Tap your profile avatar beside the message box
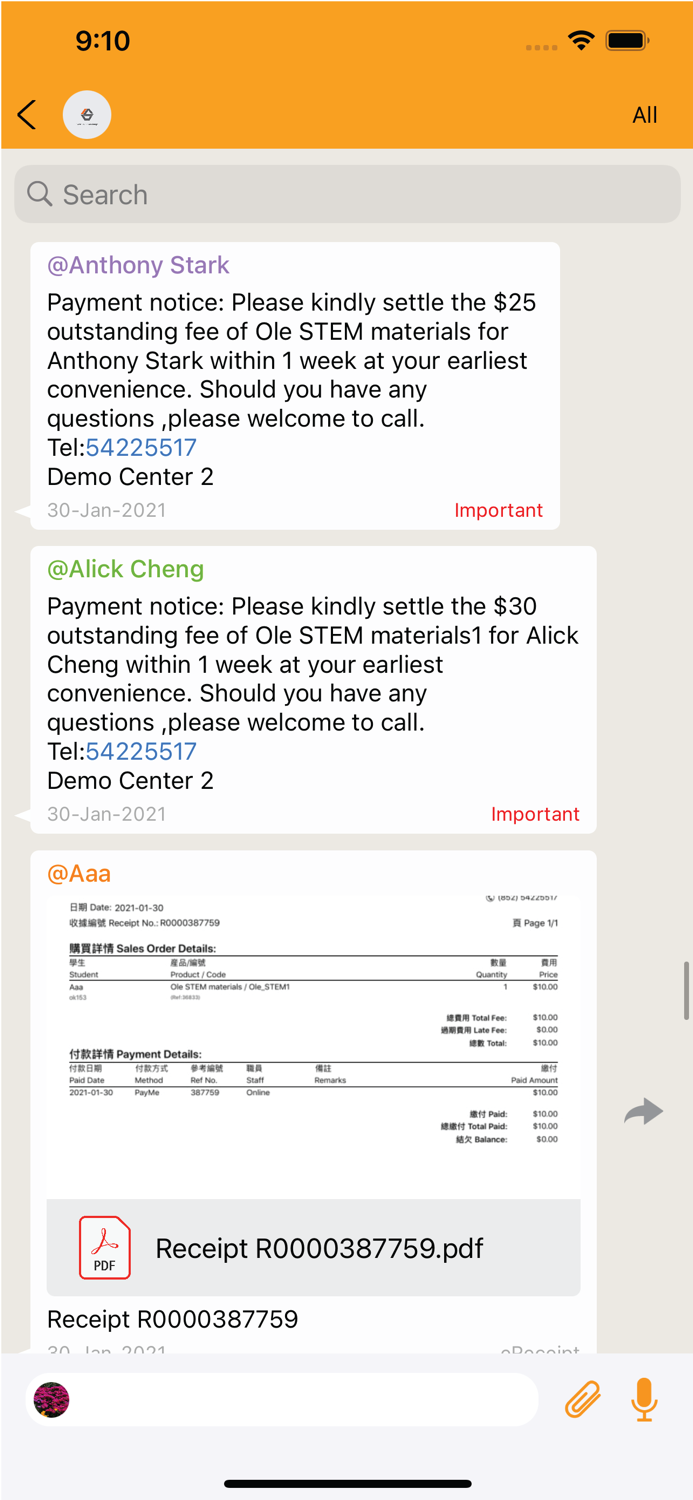The image size is (693, 1500). pyautogui.click(x=50, y=1399)
